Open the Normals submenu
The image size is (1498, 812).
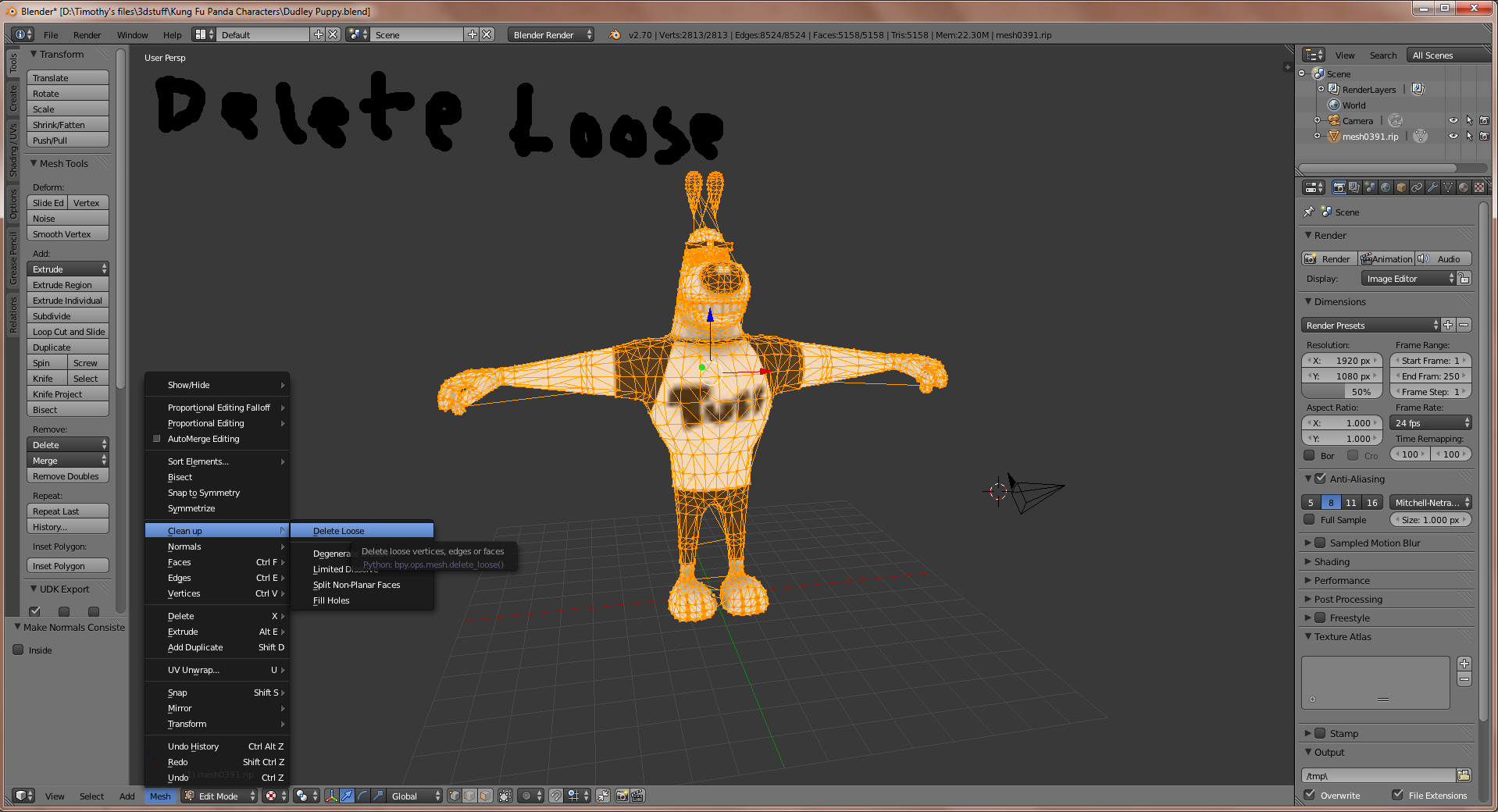pos(217,547)
